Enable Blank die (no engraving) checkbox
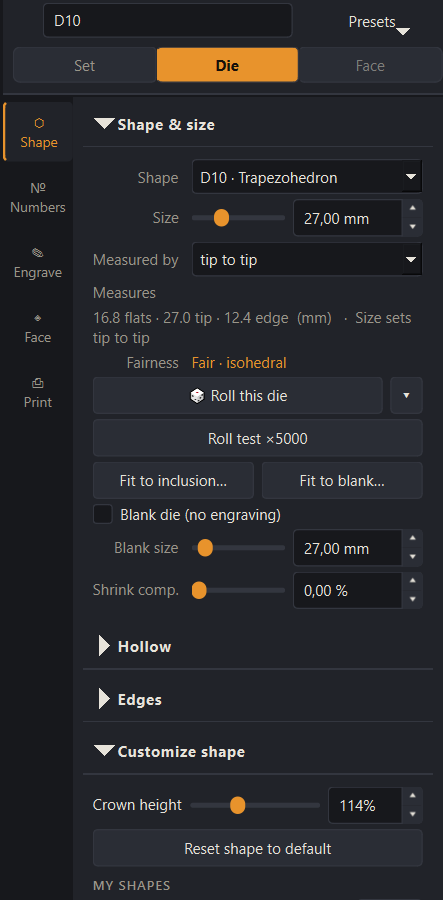 pyautogui.click(x=103, y=515)
